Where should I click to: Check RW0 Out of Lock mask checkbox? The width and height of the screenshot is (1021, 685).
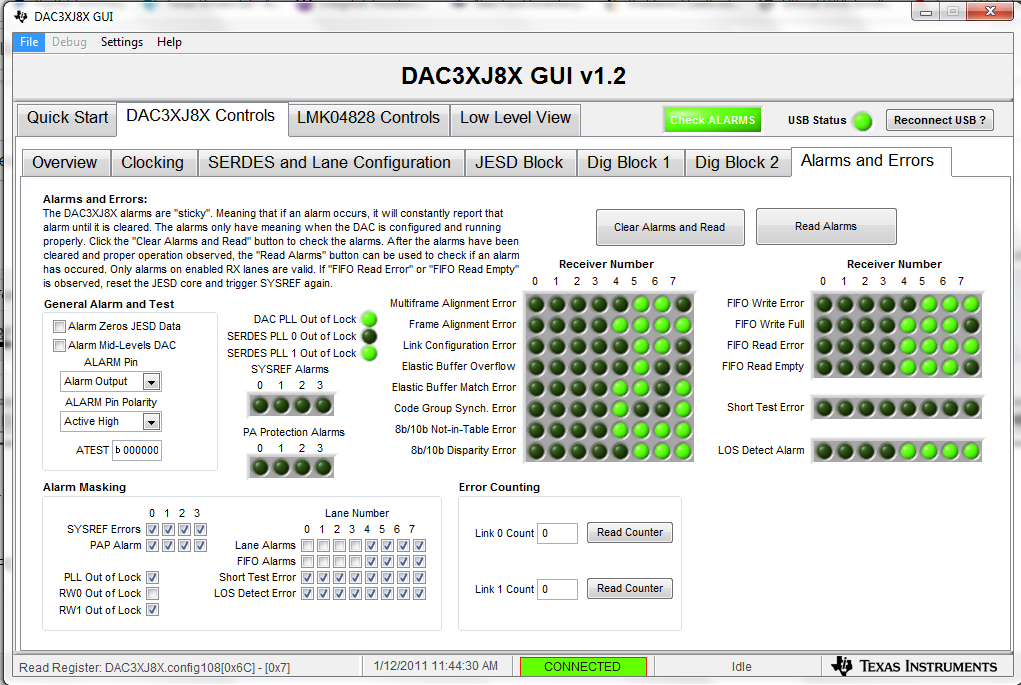point(152,593)
